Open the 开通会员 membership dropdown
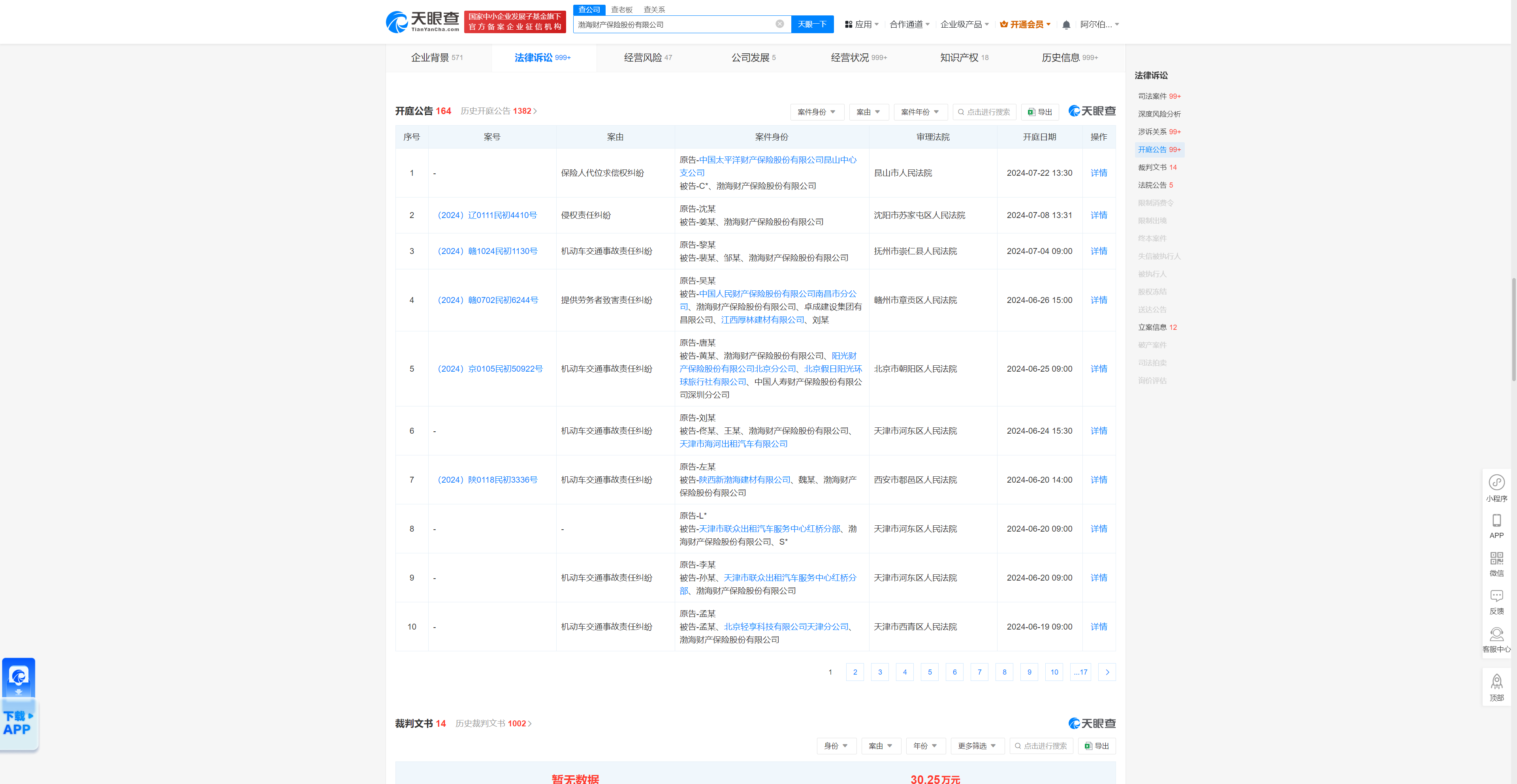 tap(1025, 25)
